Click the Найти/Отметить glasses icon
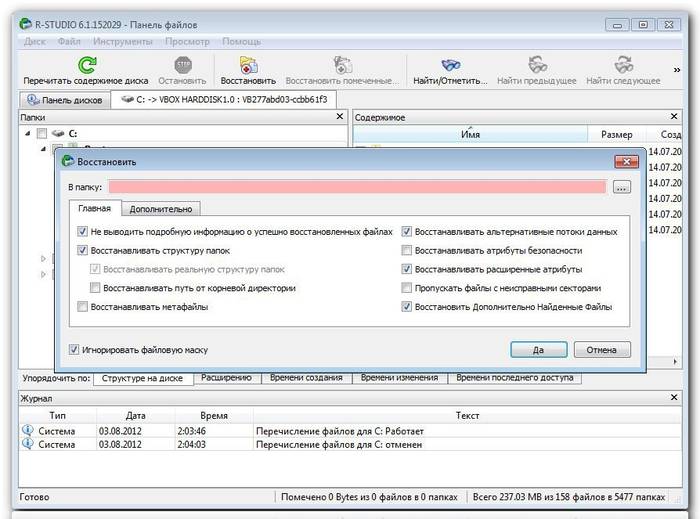 (x=449, y=65)
